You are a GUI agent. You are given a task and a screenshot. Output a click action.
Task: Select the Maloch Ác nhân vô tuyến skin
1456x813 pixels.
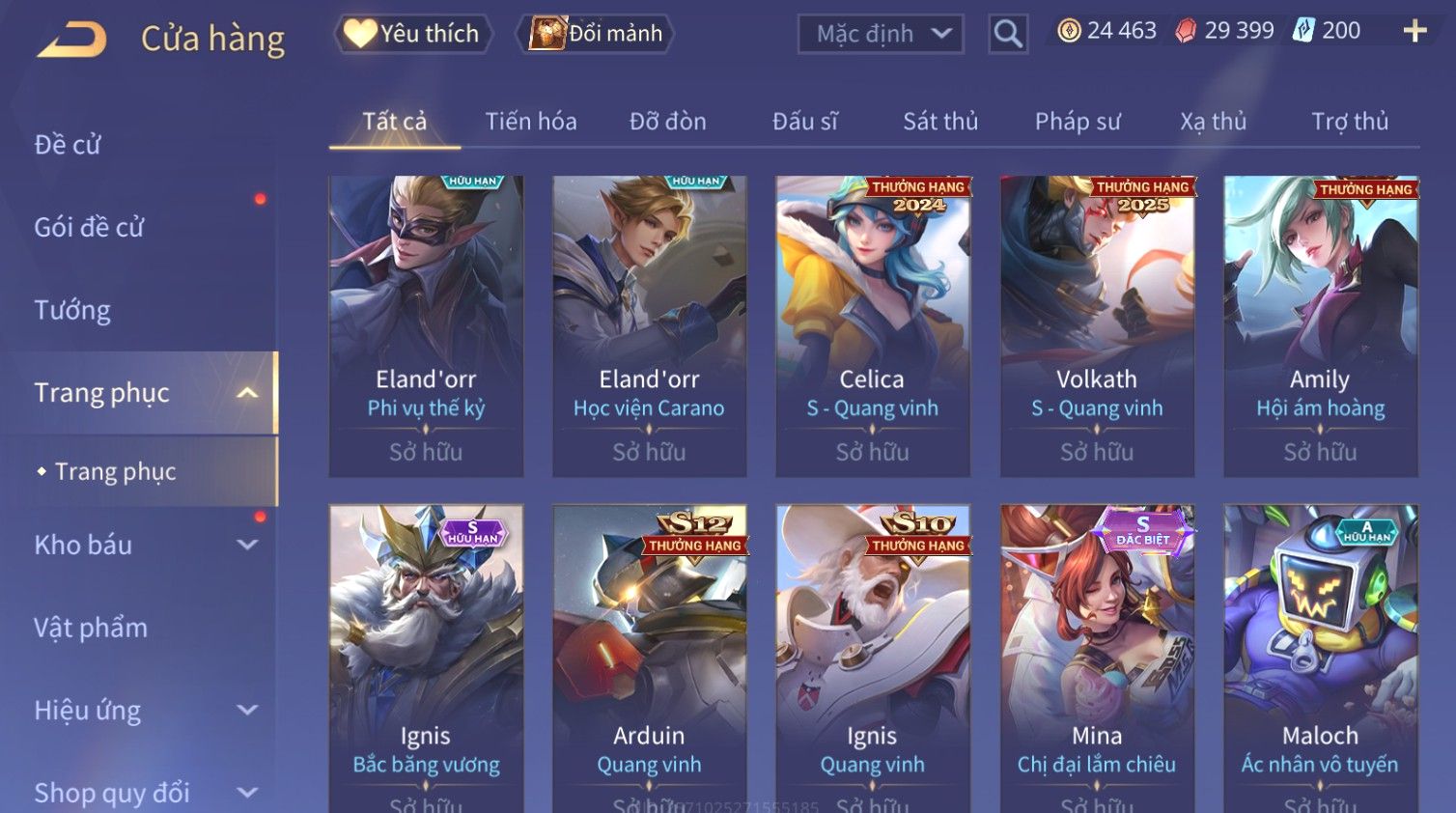[x=1321, y=659]
